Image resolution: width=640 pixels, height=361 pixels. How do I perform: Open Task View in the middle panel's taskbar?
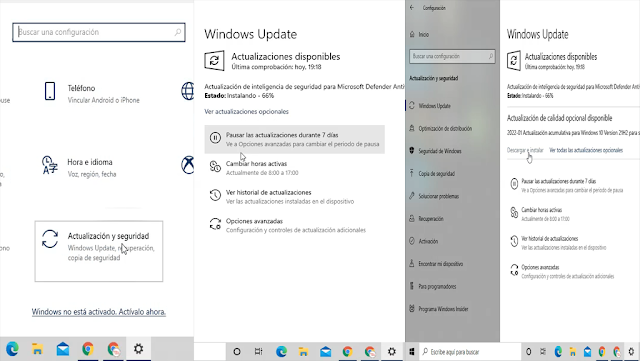(x=258, y=352)
